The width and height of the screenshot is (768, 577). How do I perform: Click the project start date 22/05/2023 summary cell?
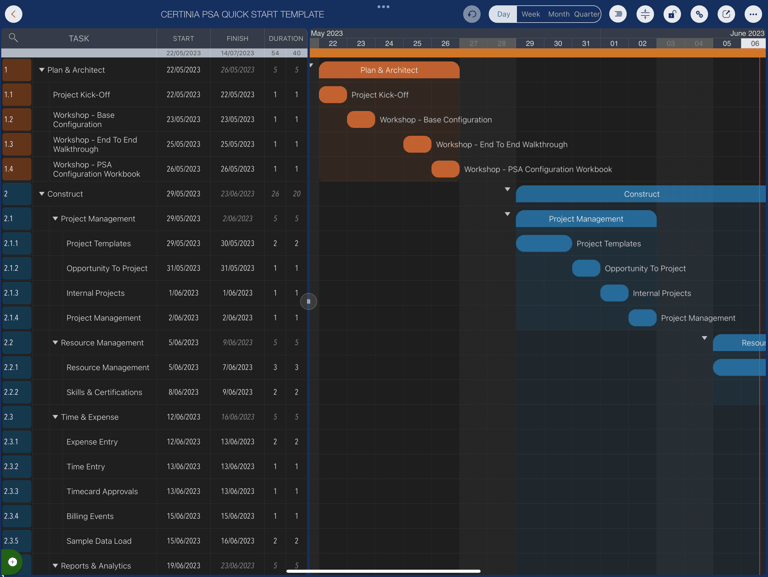click(x=183, y=53)
